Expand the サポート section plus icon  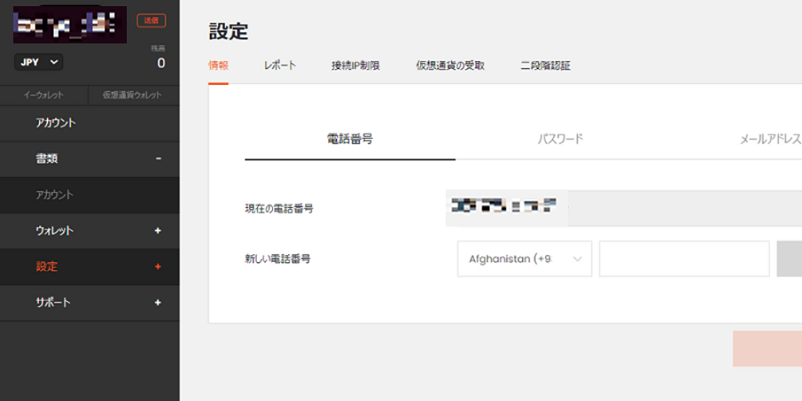pyautogui.click(x=158, y=302)
